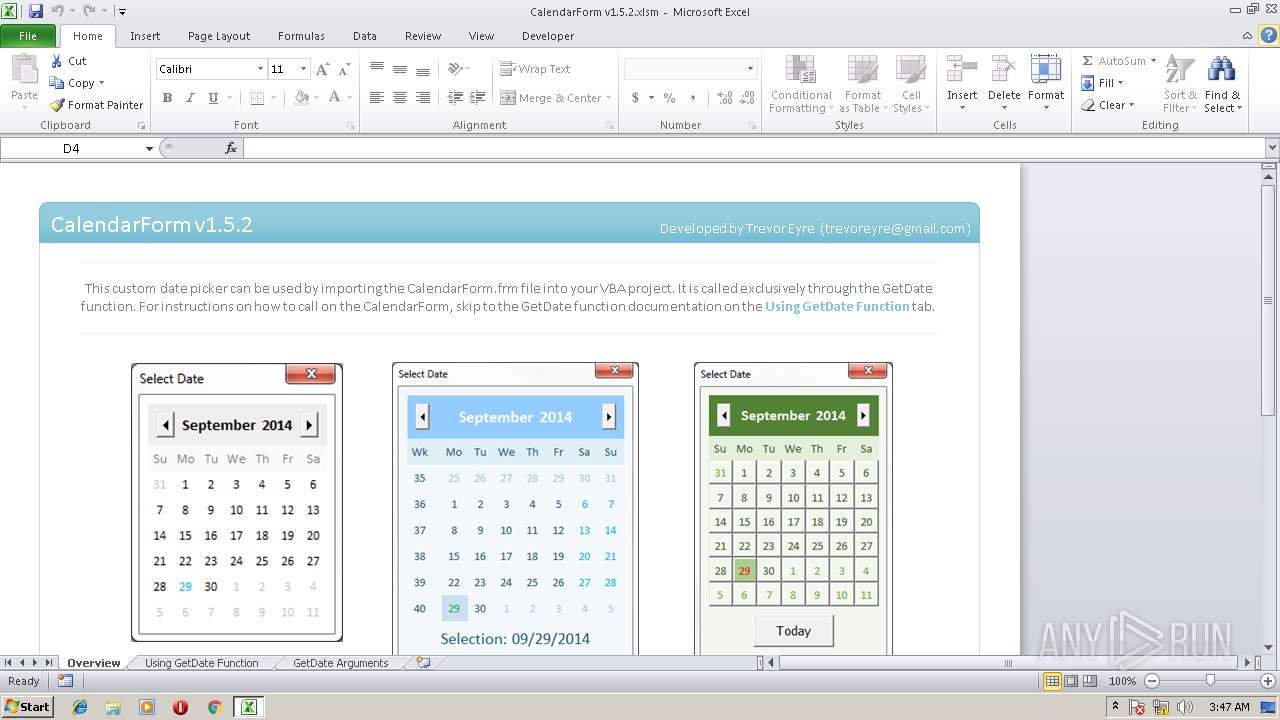The image size is (1280, 720).
Task: Toggle Align Text Right
Action: coord(423,98)
